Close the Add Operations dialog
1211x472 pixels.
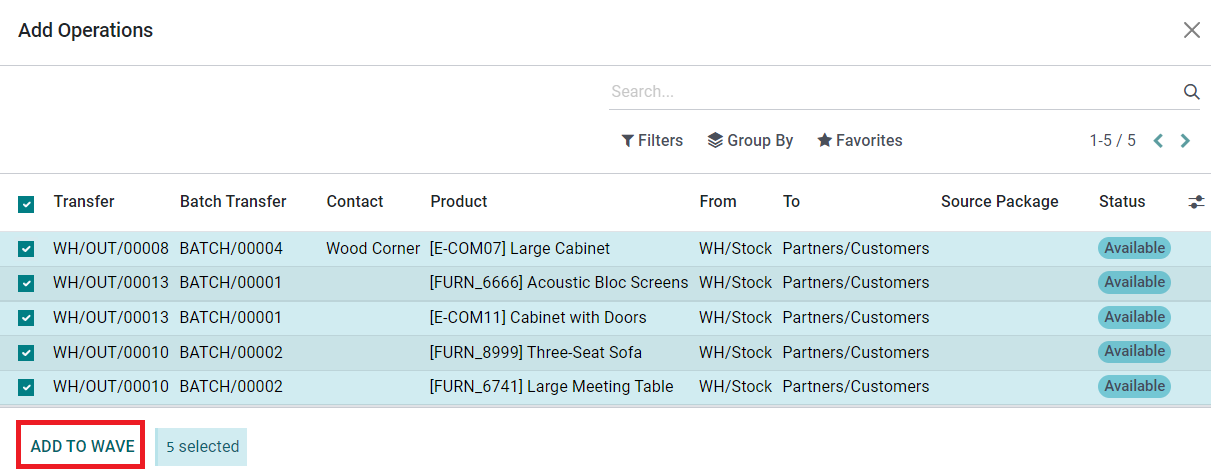point(1191,30)
